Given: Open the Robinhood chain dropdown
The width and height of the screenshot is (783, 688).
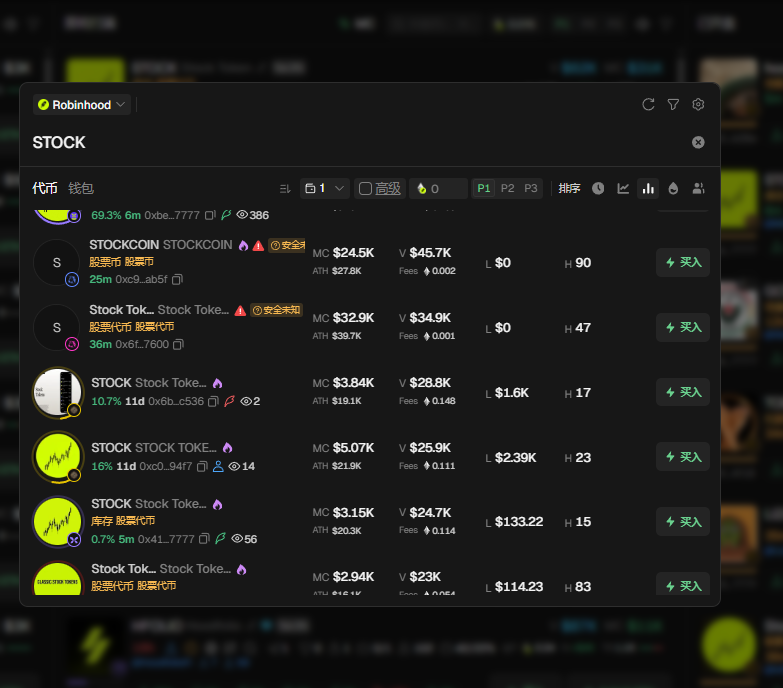Looking at the screenshot, I should 82,105.
